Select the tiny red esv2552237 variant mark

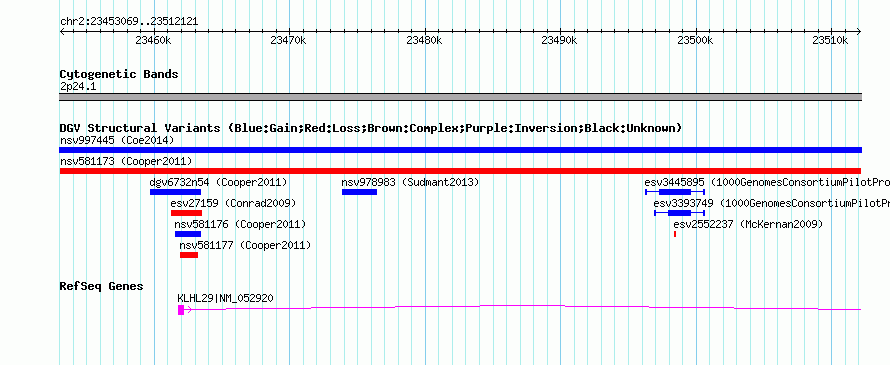[x=675, y=234]
